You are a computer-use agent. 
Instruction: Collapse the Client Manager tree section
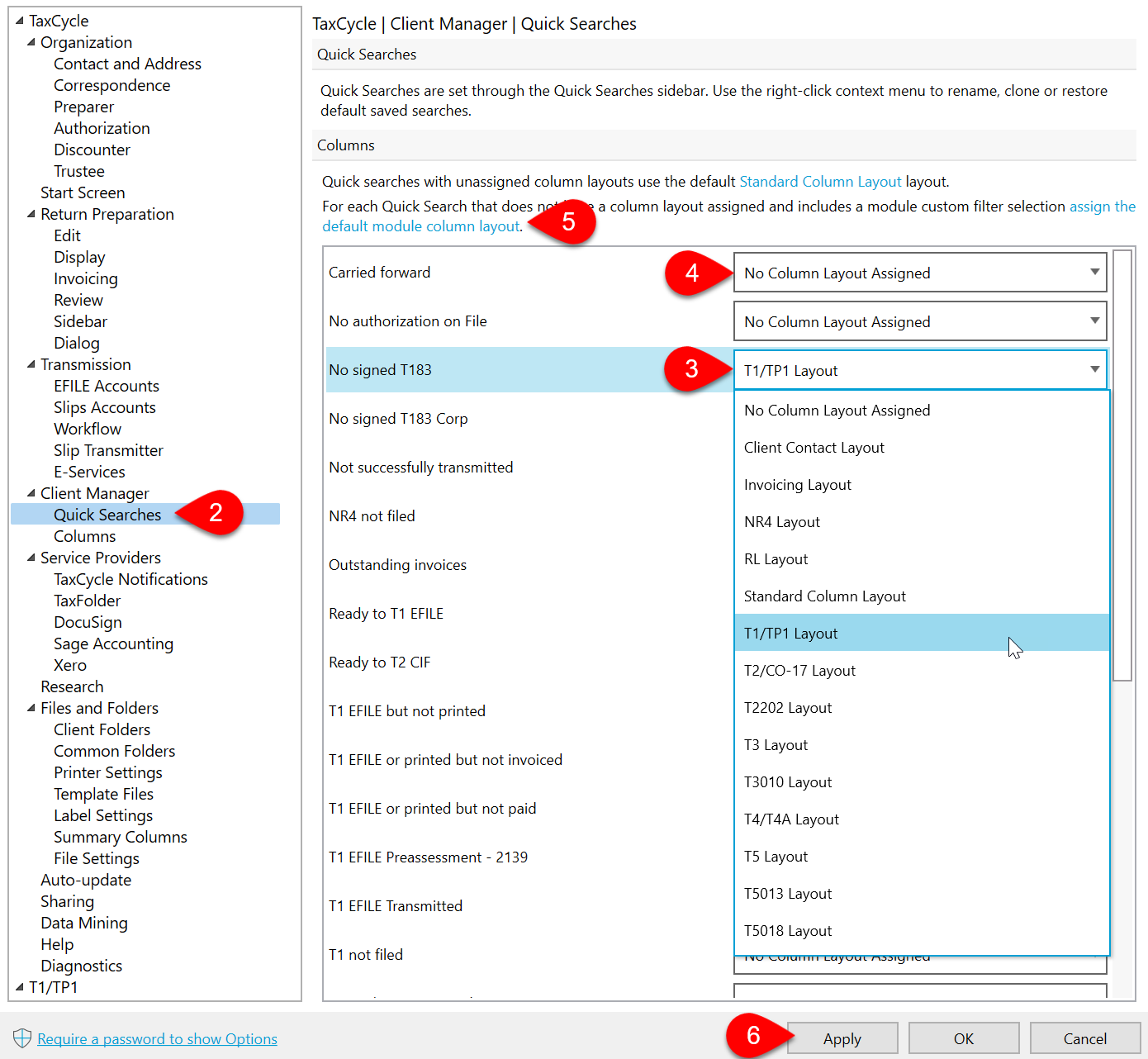31,493
